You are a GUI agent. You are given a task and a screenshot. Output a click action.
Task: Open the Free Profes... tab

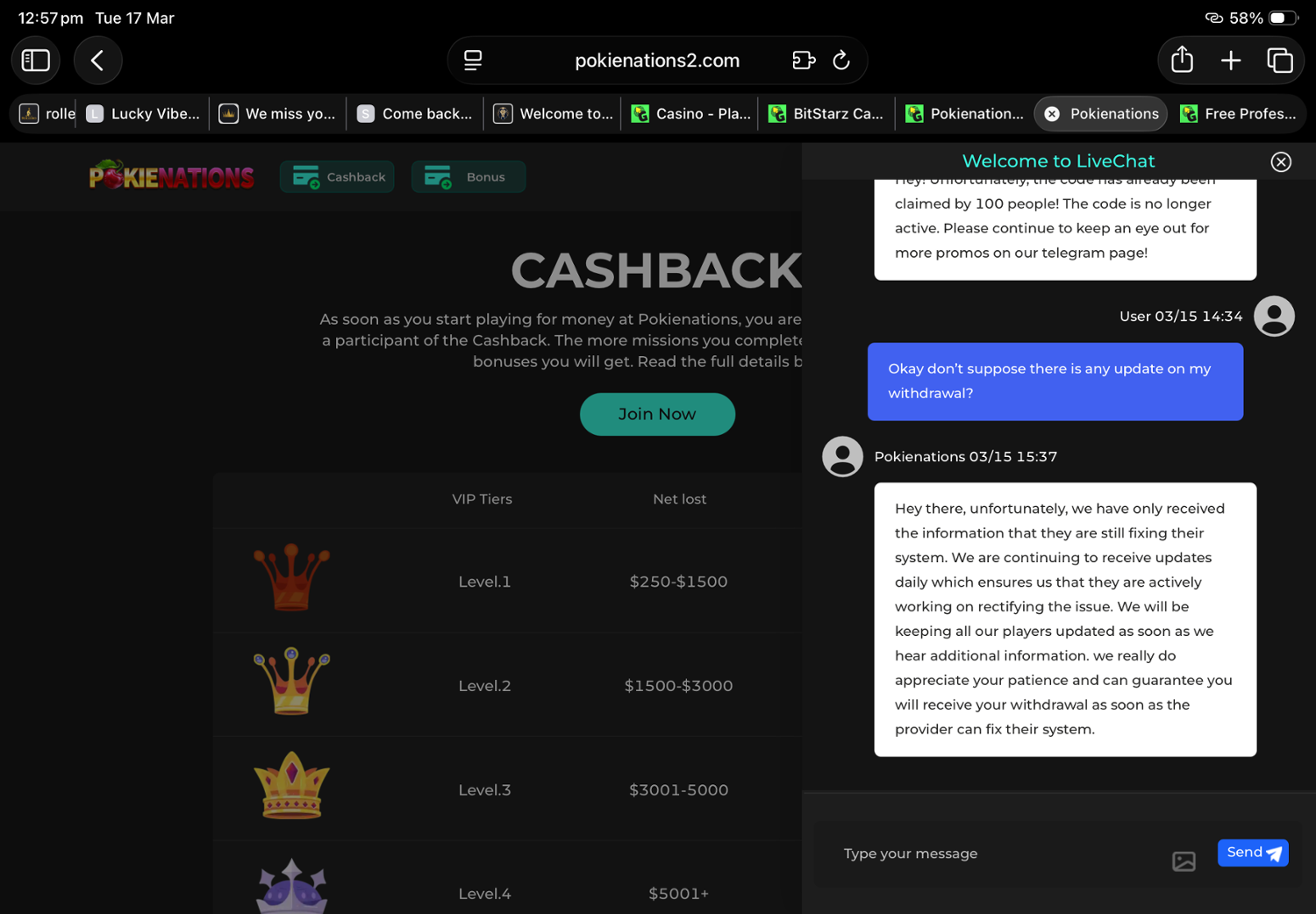tap(1238, 114)
